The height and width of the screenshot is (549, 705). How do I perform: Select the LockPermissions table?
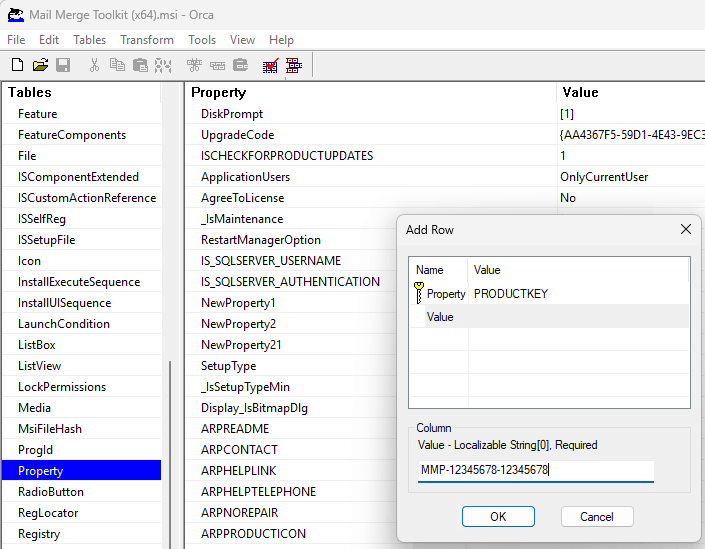coord(82,387)
